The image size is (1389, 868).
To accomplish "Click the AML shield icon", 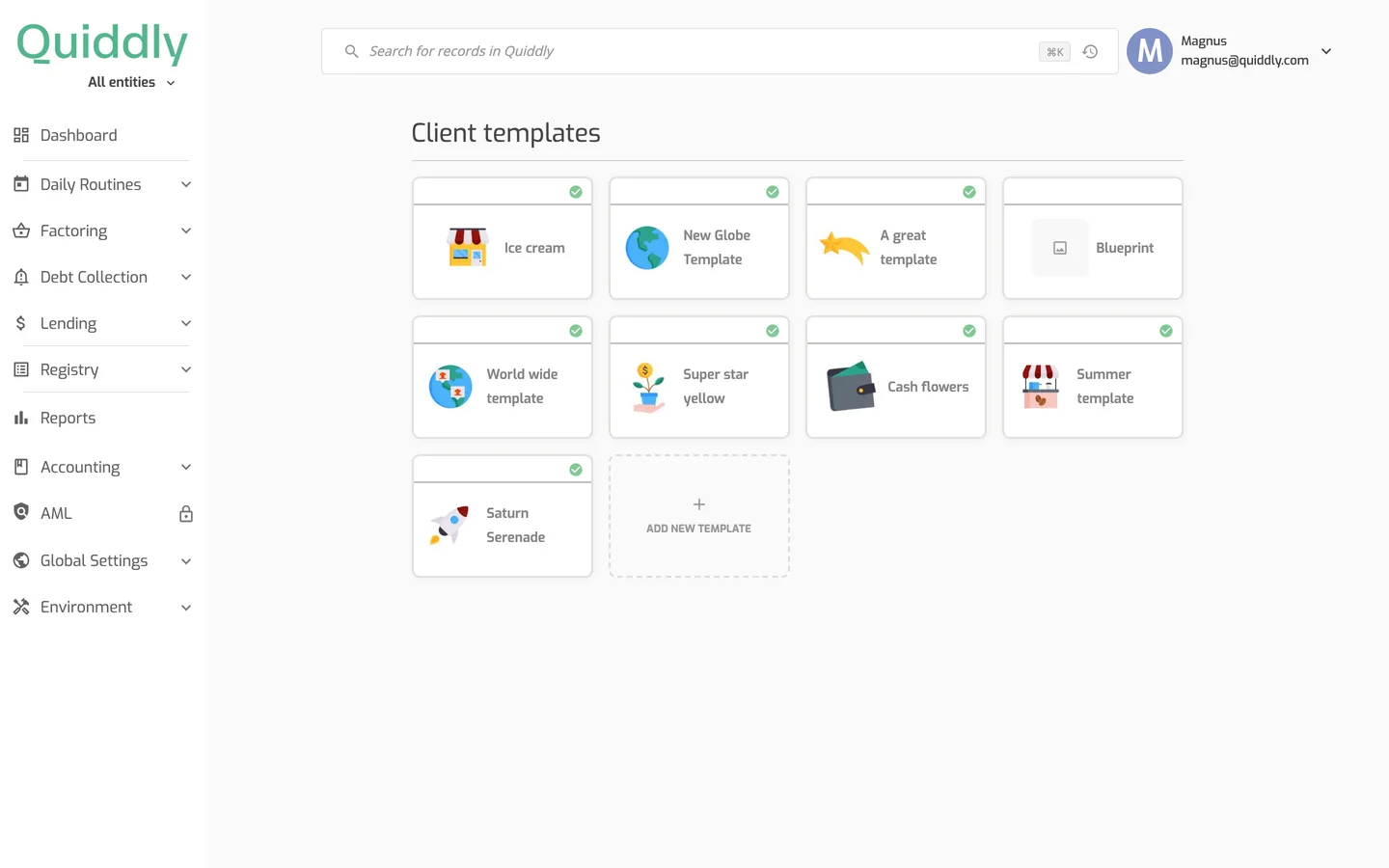I will pyautogui.click(x=21, y=512).
